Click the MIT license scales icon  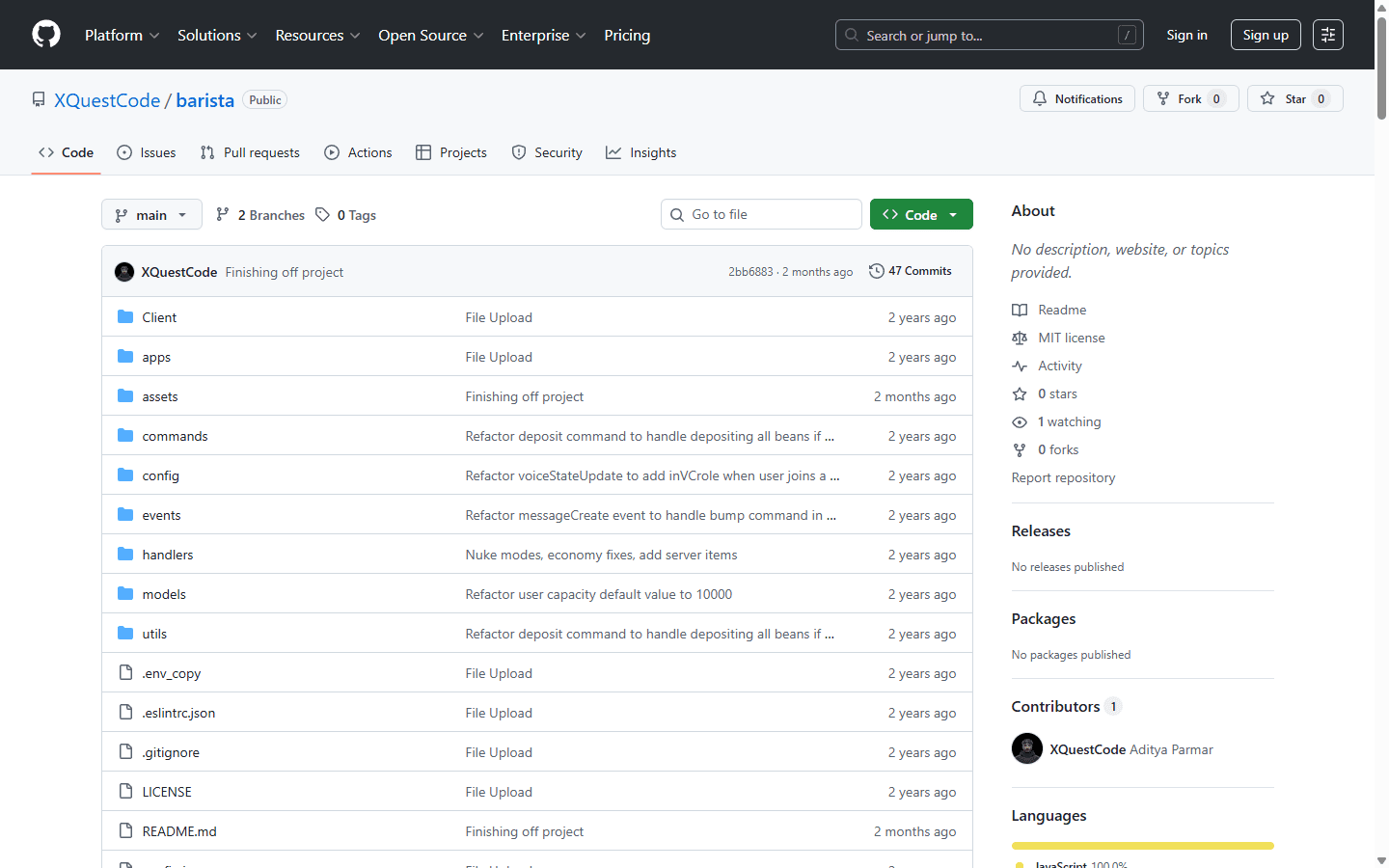tap(1020, 338)
